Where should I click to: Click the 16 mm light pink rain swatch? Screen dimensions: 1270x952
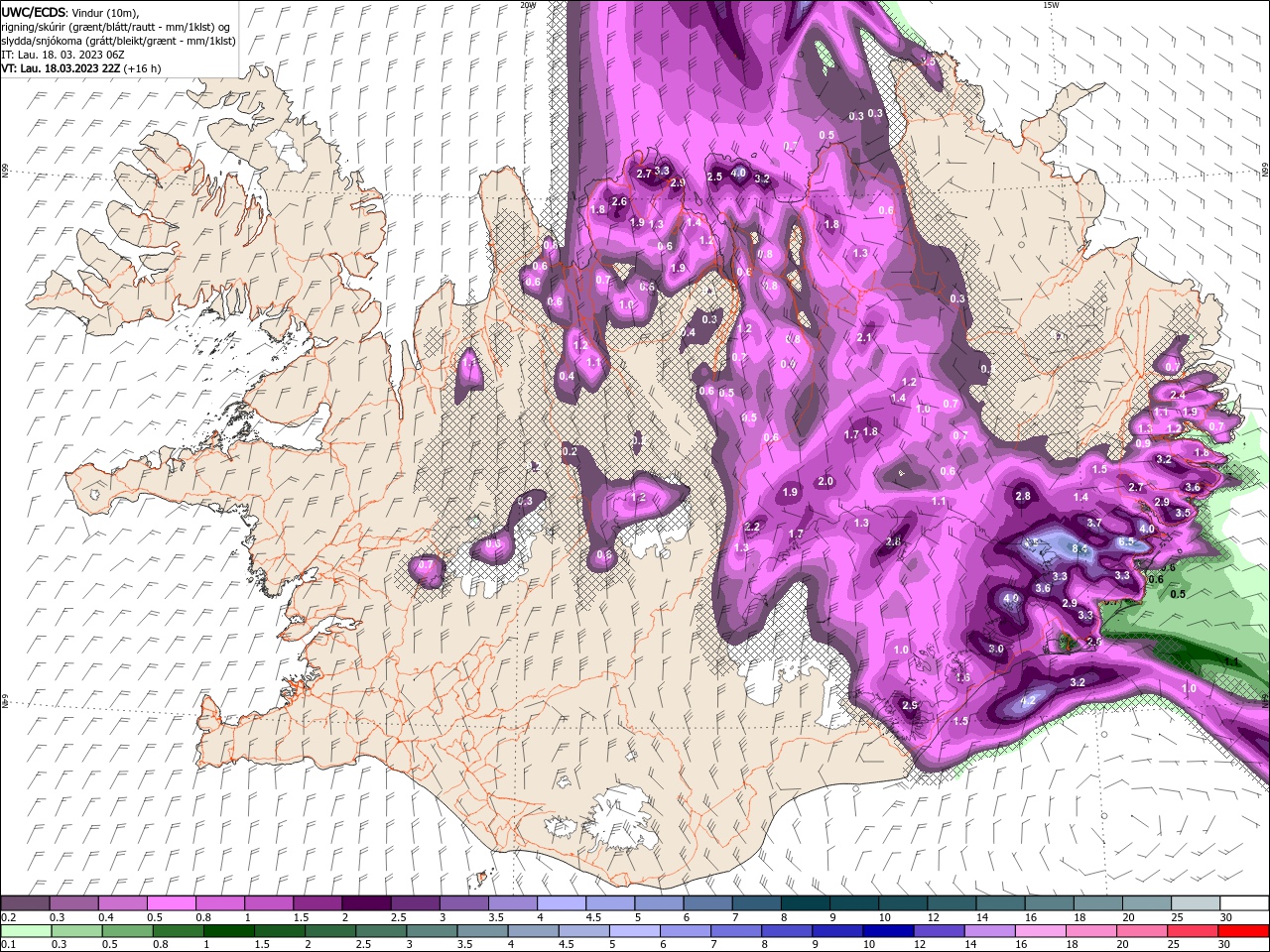click(x=1041, y=931)
